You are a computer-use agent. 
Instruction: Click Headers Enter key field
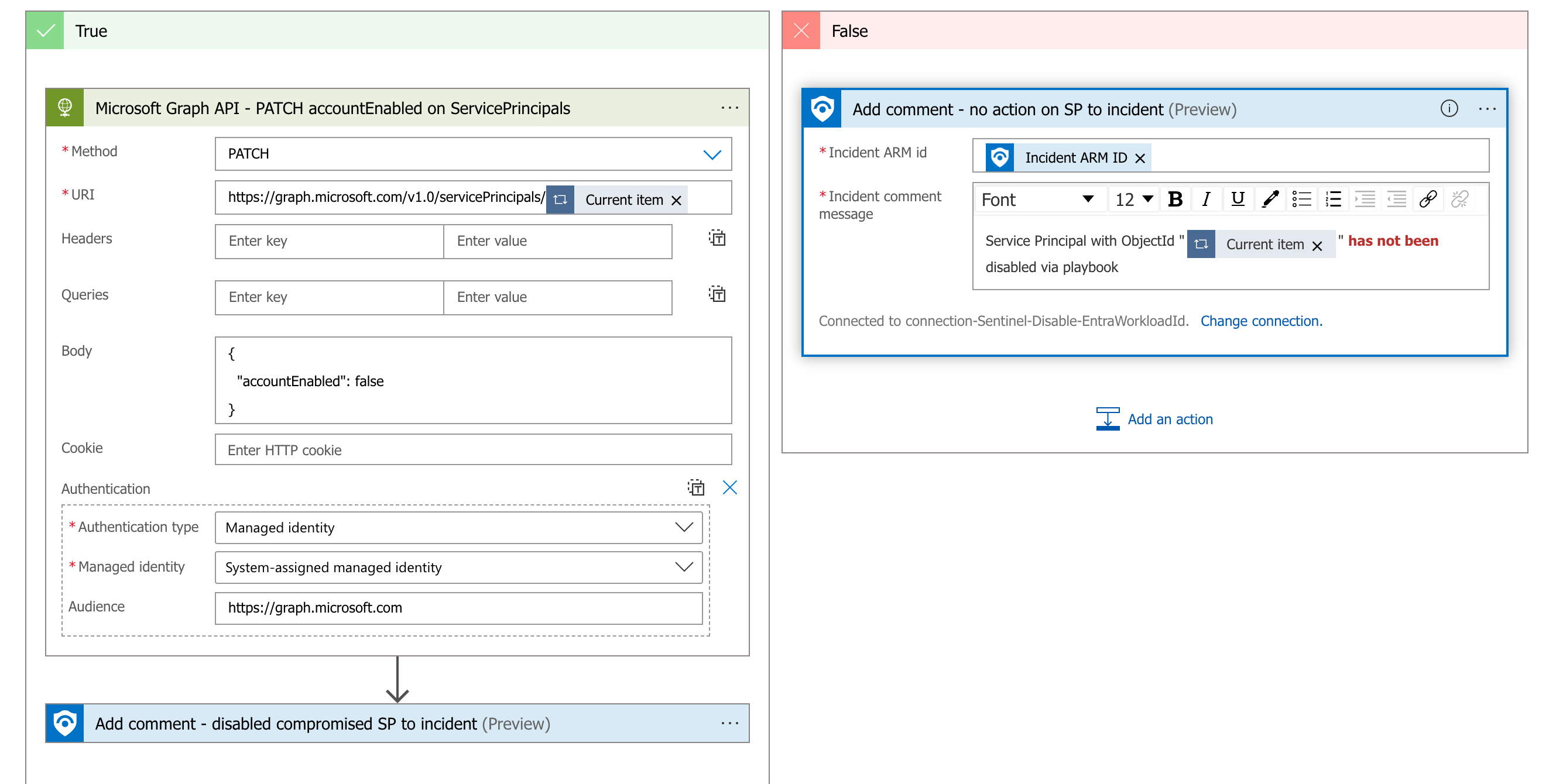[329, 242]
